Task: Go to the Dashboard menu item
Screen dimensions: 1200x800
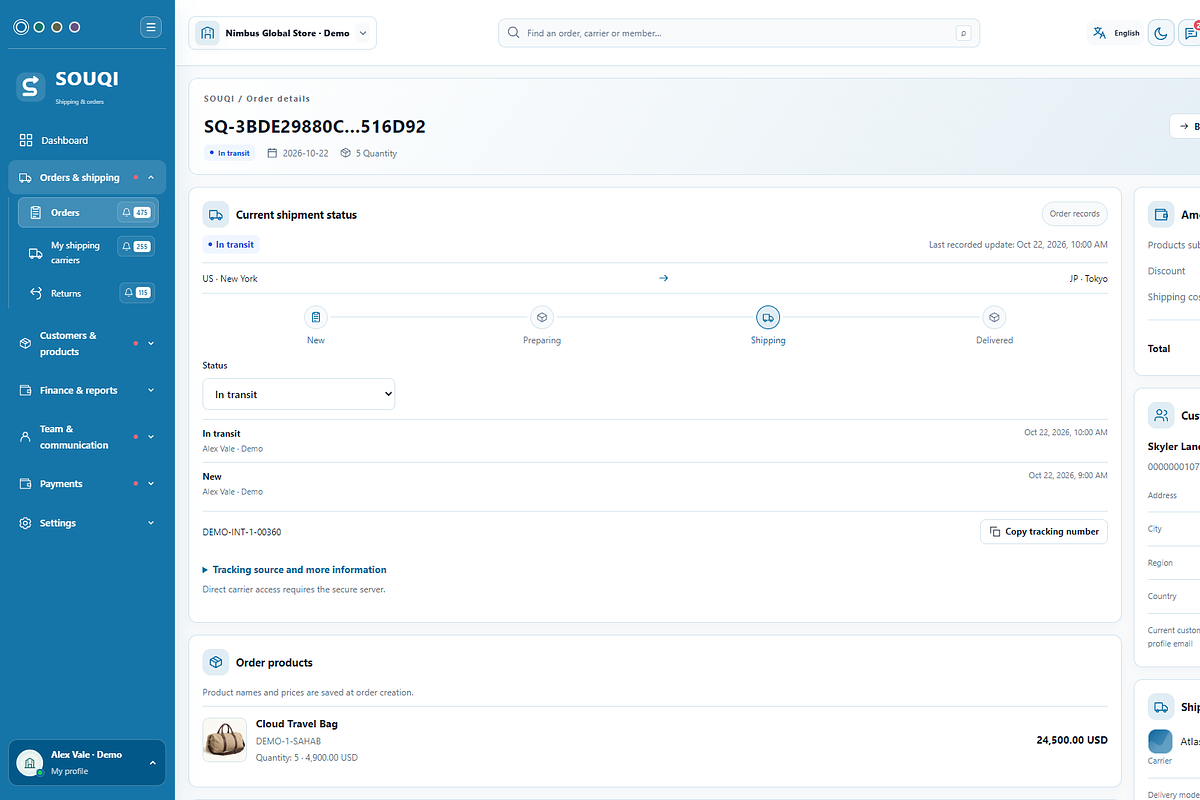Action: click(87, 141)
